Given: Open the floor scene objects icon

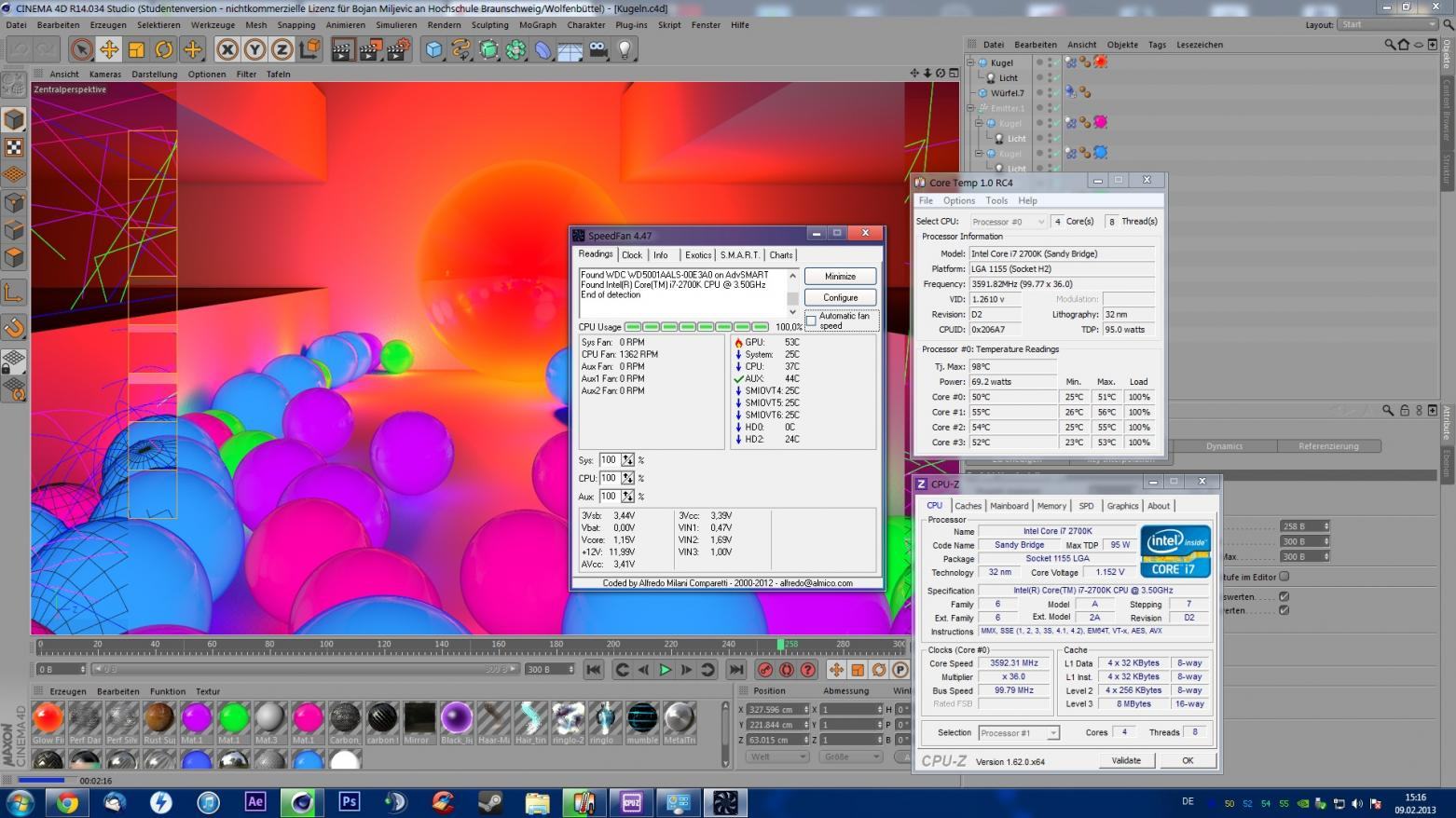Looking at the screenshot, I should pyautogui.click(x=570, y=49).
